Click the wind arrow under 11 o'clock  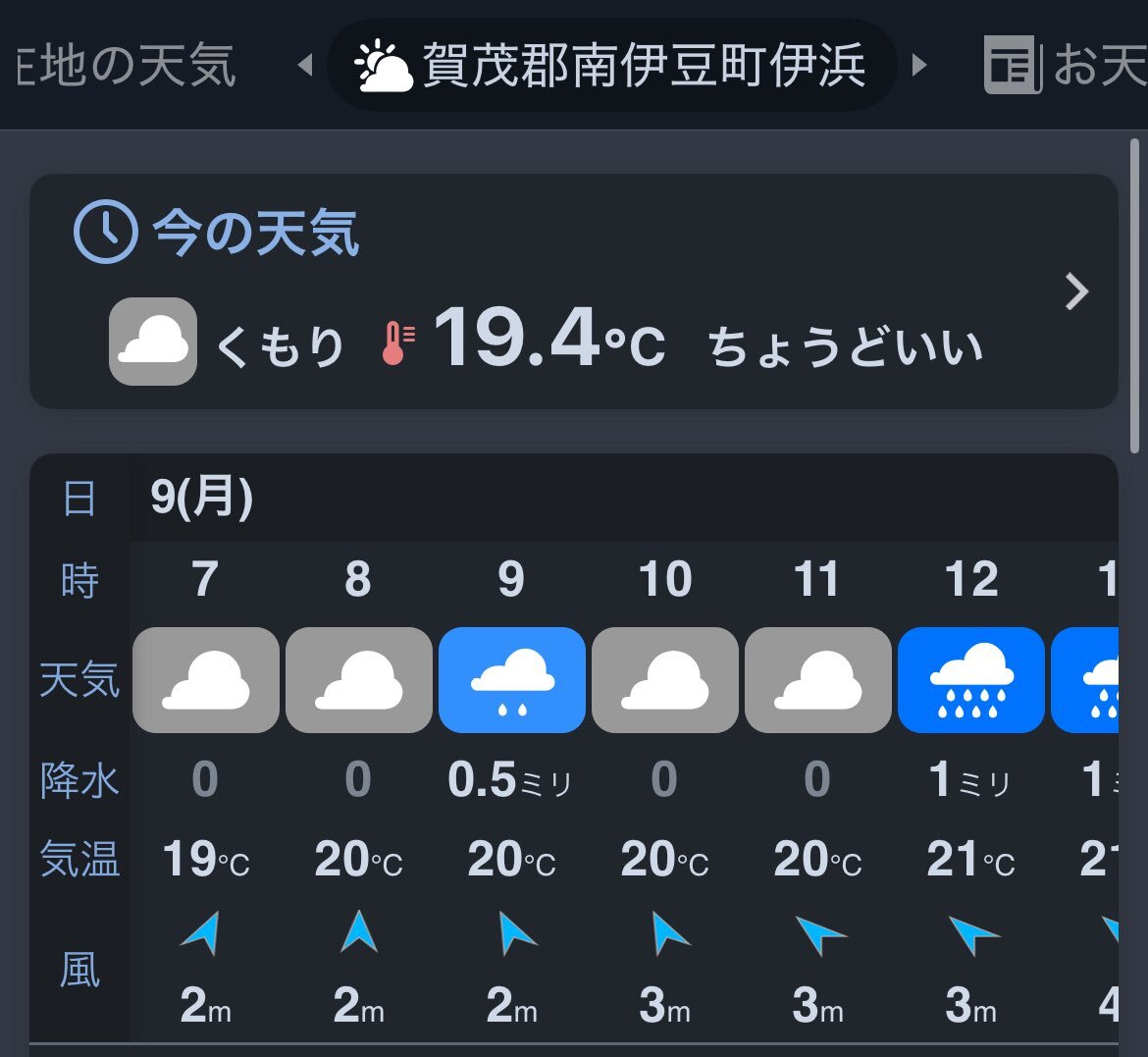pyautogui.click(x=819, y=934)
